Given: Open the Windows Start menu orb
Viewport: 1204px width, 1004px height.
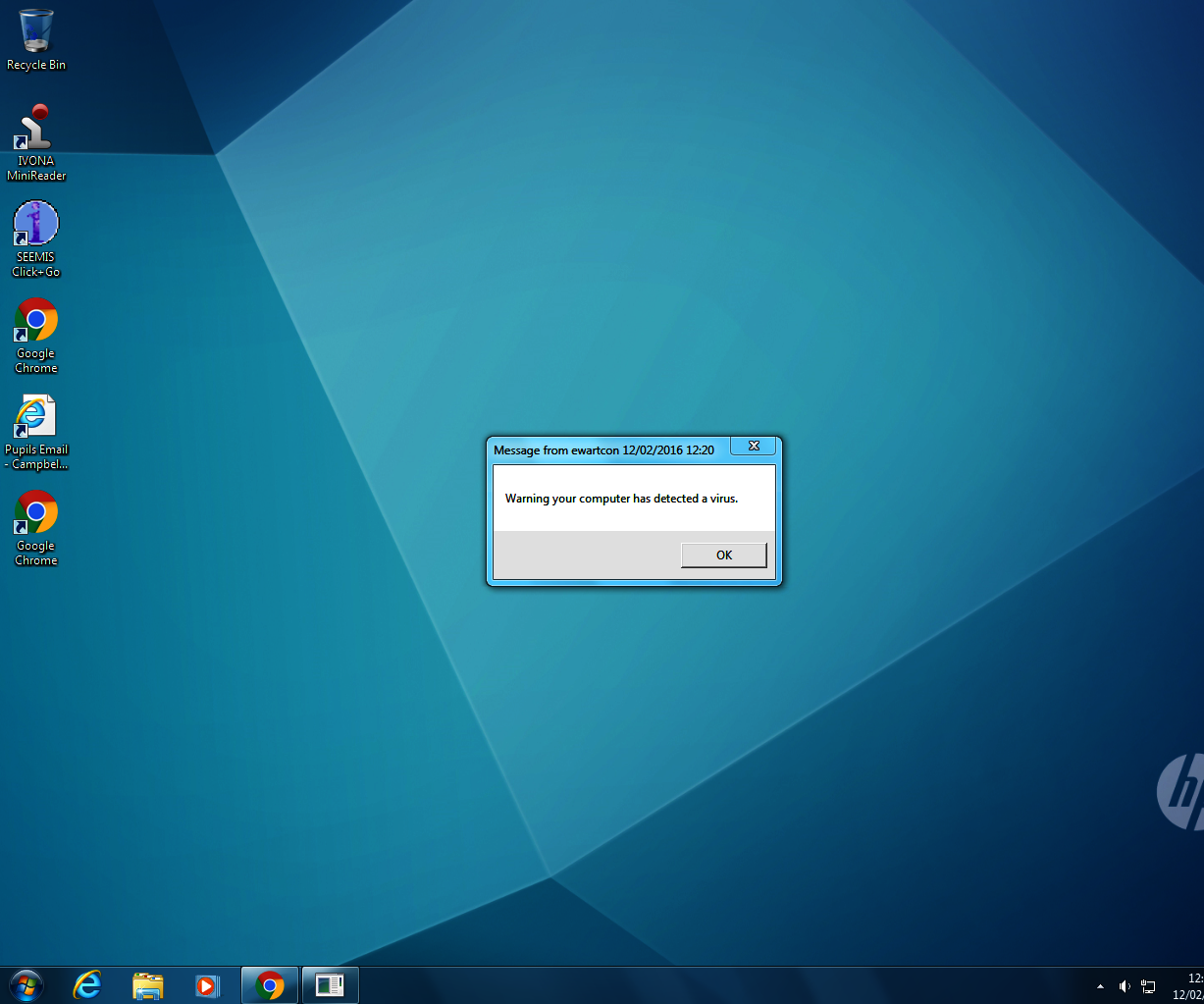Looking at the screenshot, I should click(x=26, y=985).
